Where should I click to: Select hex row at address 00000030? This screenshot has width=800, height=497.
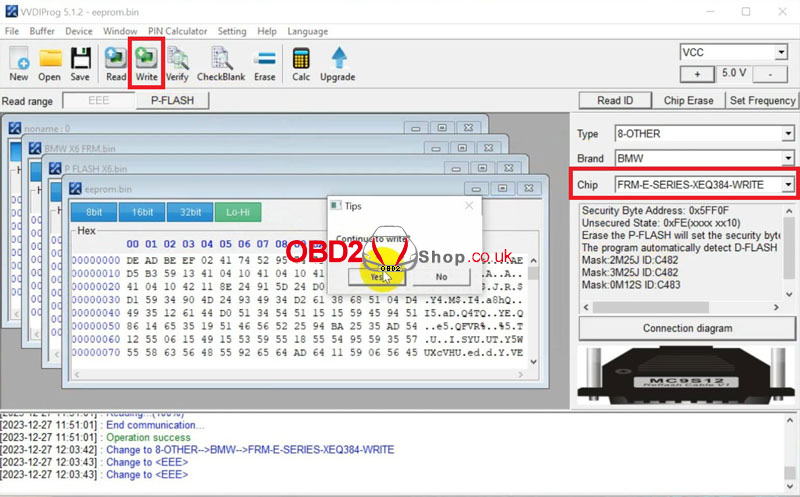pos(297,300)
